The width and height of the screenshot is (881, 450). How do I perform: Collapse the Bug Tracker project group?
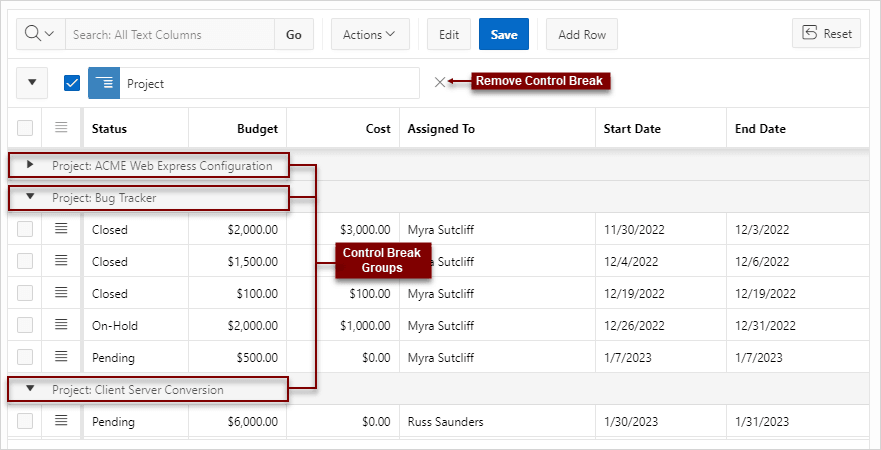coord(30,197)
